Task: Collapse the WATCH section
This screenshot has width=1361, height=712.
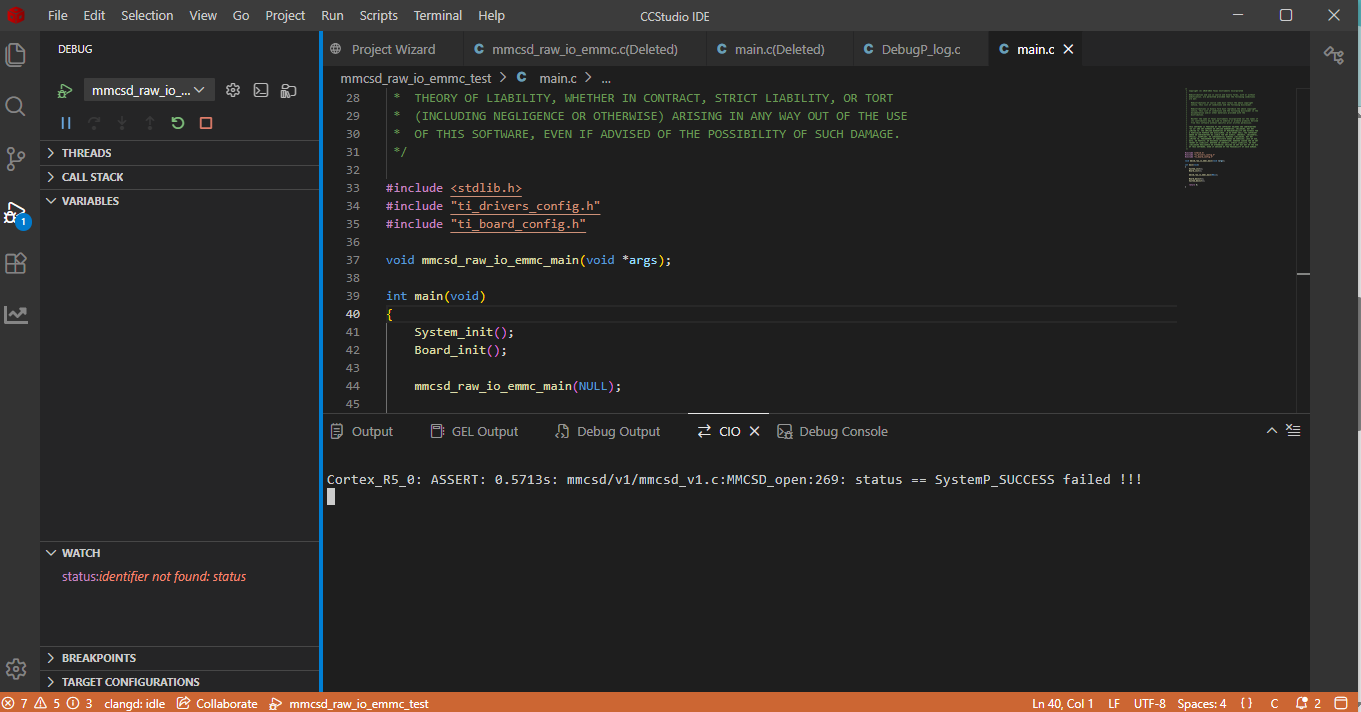Action: click(180, 553)
